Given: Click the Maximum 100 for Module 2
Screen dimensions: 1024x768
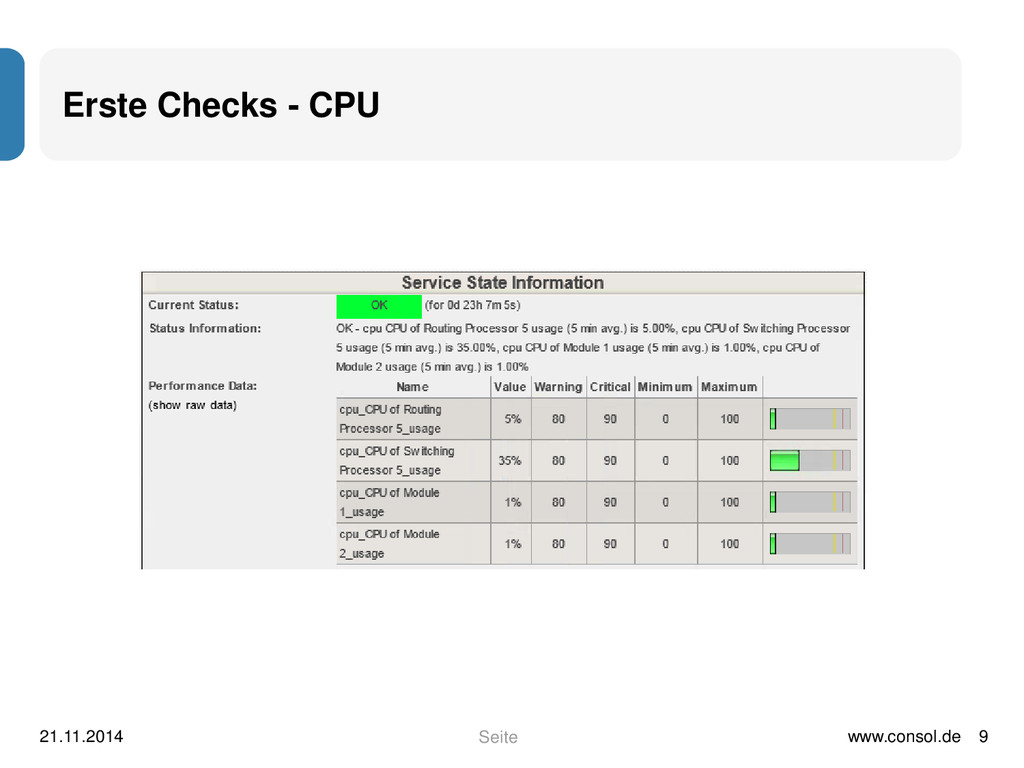Looking at the screenshot, I should point(729,544).
